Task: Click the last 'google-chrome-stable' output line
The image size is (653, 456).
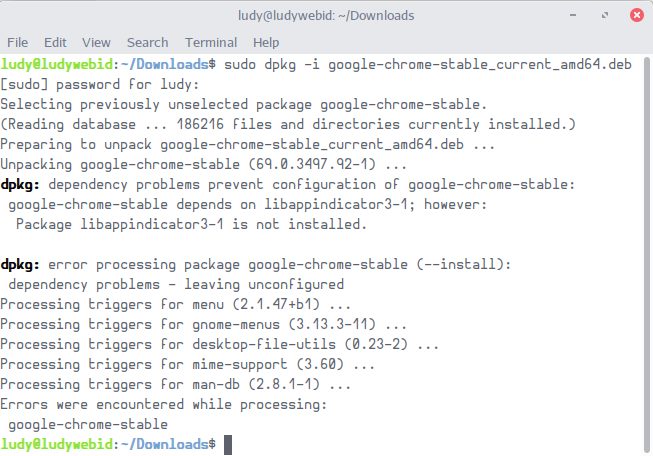Action: (x=88, y=424)
